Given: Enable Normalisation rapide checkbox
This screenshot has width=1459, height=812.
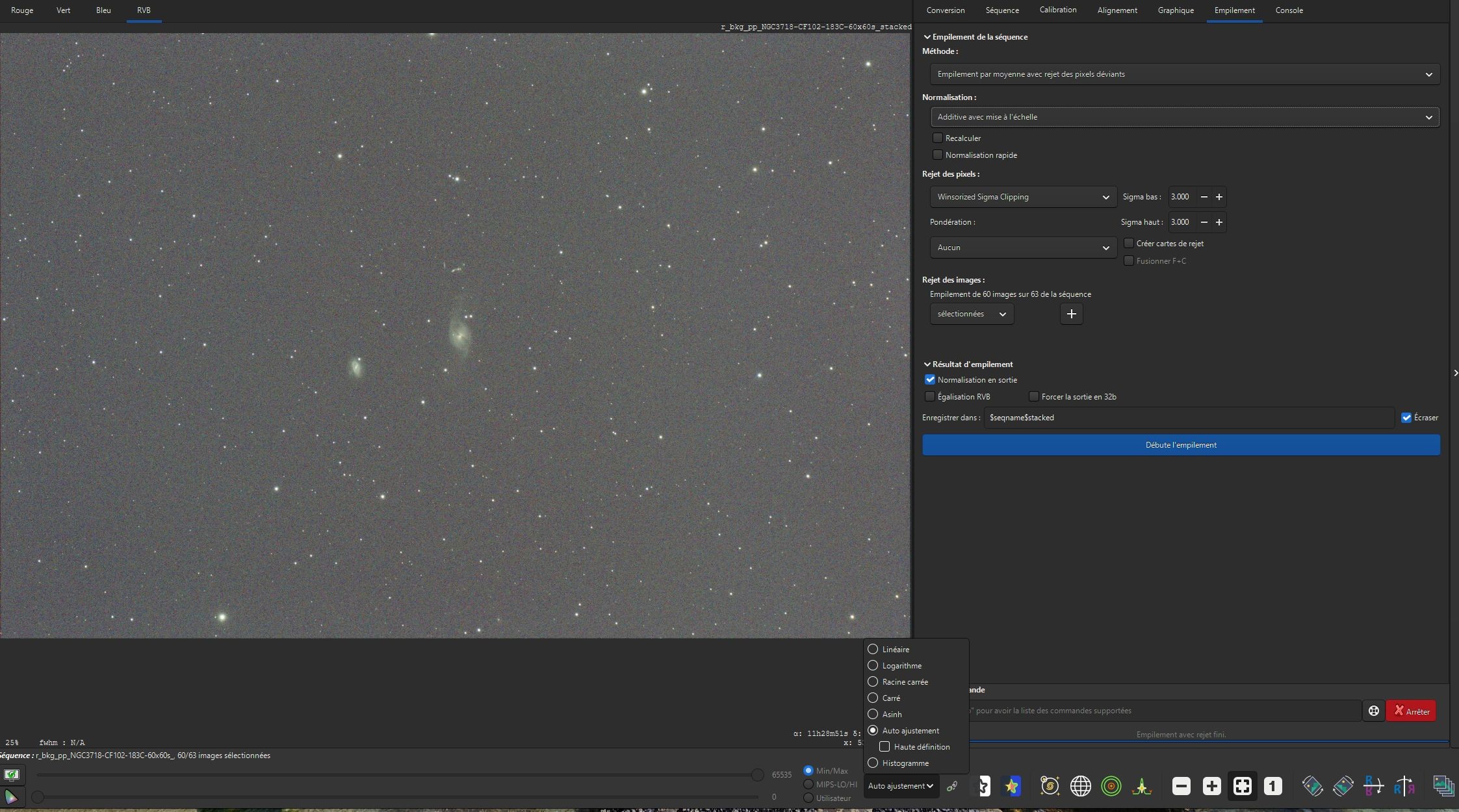Looking at the screenshot, I should [x=937, y=155].
